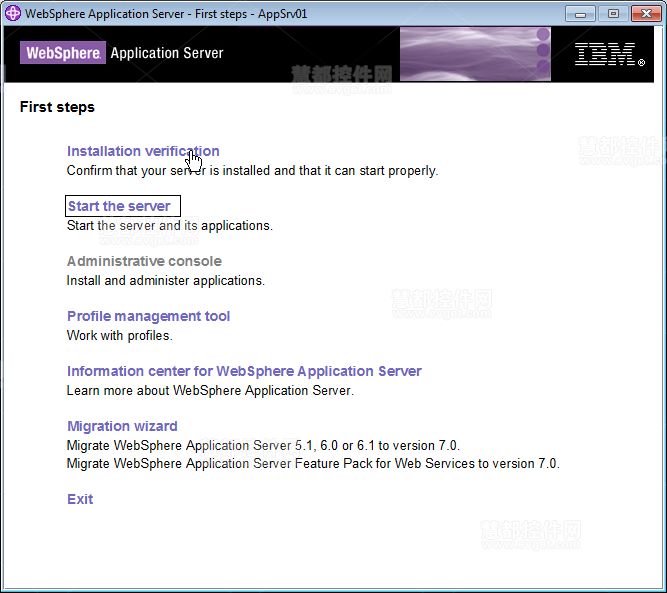Viewport: 667px width, 593px height.
Task: Open Information center for WebSphere Application Server
Action: click(244, 371)
